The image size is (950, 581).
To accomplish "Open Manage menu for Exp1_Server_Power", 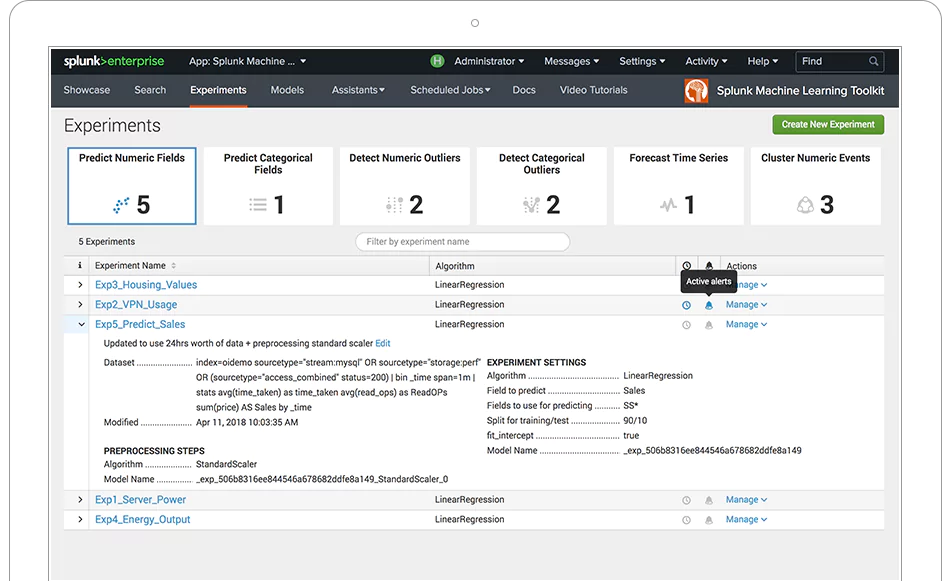I will click(746, 500).
